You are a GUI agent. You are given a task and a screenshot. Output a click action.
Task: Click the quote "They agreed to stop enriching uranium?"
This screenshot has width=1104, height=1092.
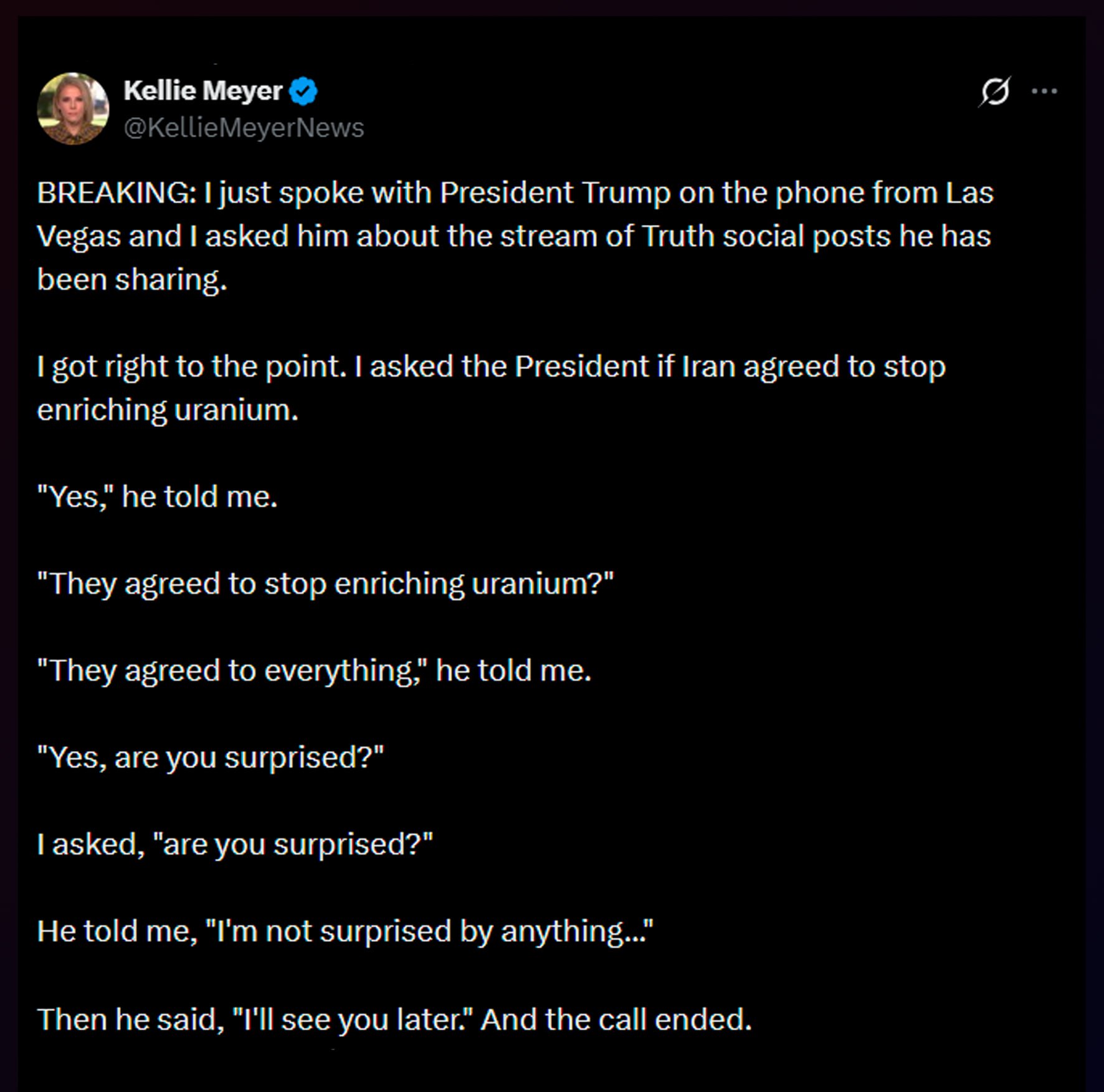click(x=325, y=584)
